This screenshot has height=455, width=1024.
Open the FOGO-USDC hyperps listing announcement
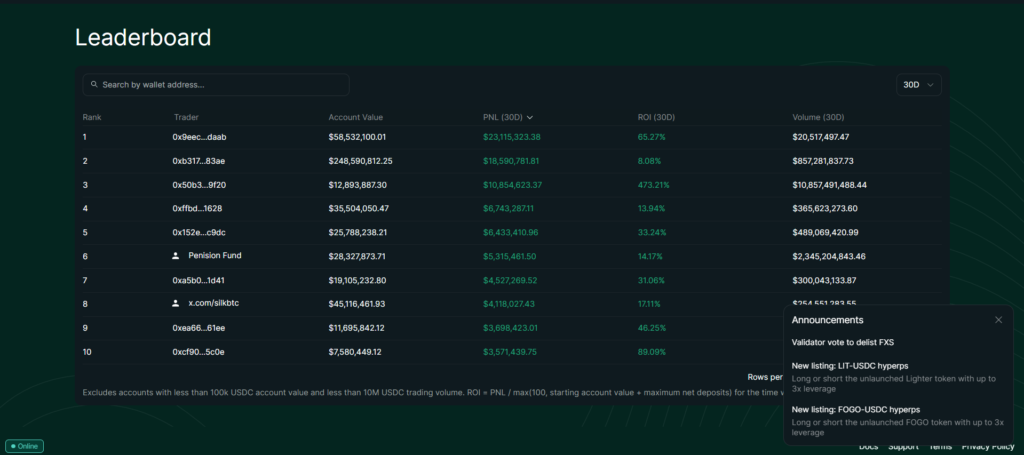857,409
